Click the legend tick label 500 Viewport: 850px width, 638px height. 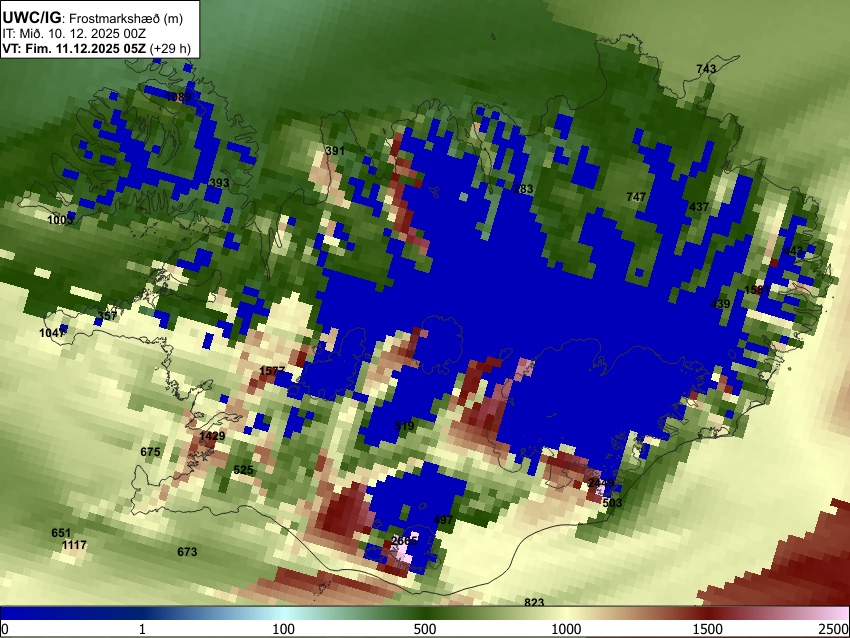pos(425,629)
